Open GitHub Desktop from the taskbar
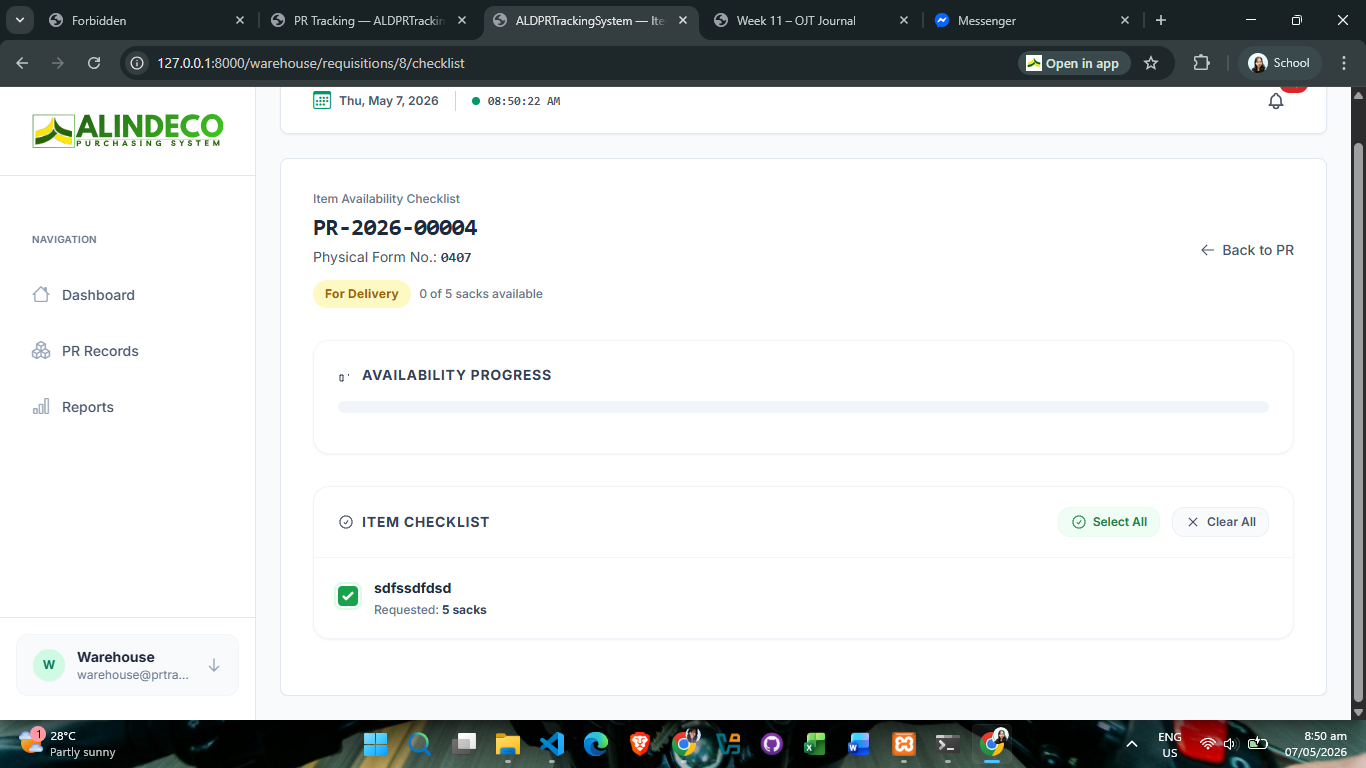 771,744
